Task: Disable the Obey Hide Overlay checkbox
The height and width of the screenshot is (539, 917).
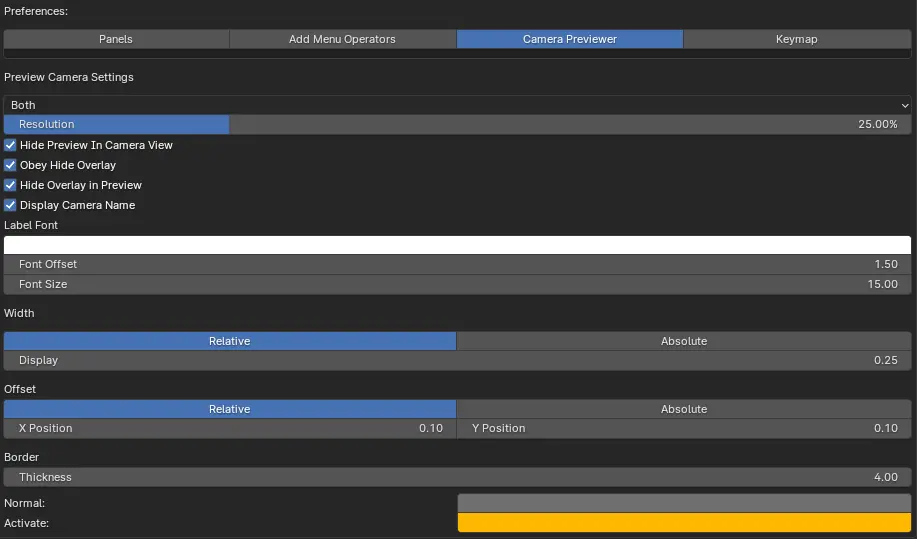Action: tap(11, 165)
